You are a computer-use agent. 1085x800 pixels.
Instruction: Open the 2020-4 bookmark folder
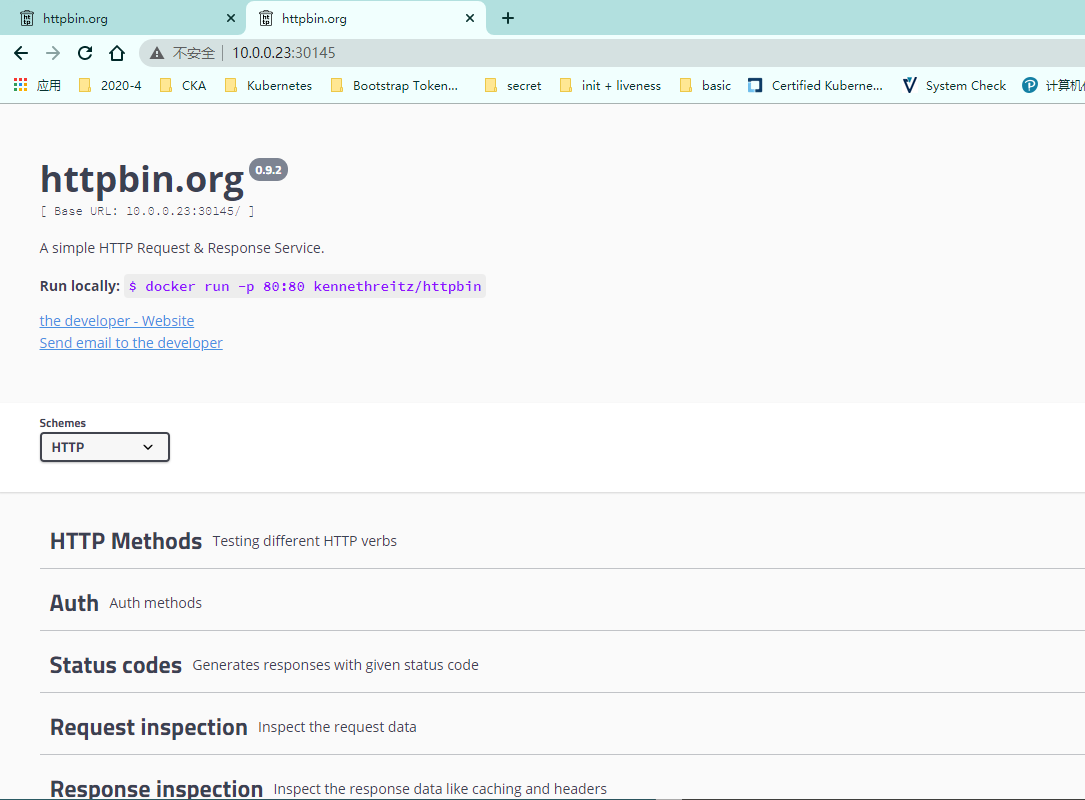click(x=111, y=85)
